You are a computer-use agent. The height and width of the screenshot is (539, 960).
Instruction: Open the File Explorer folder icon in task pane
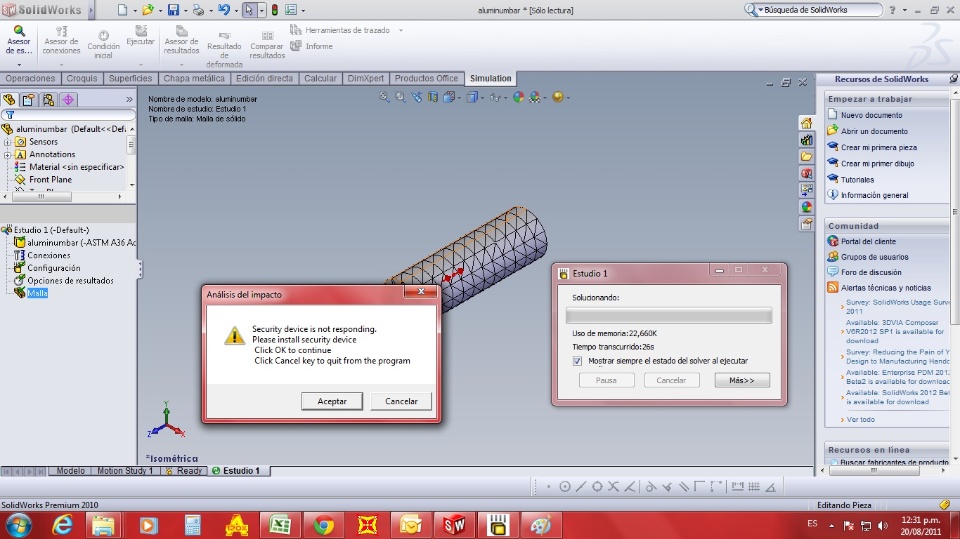806,156
